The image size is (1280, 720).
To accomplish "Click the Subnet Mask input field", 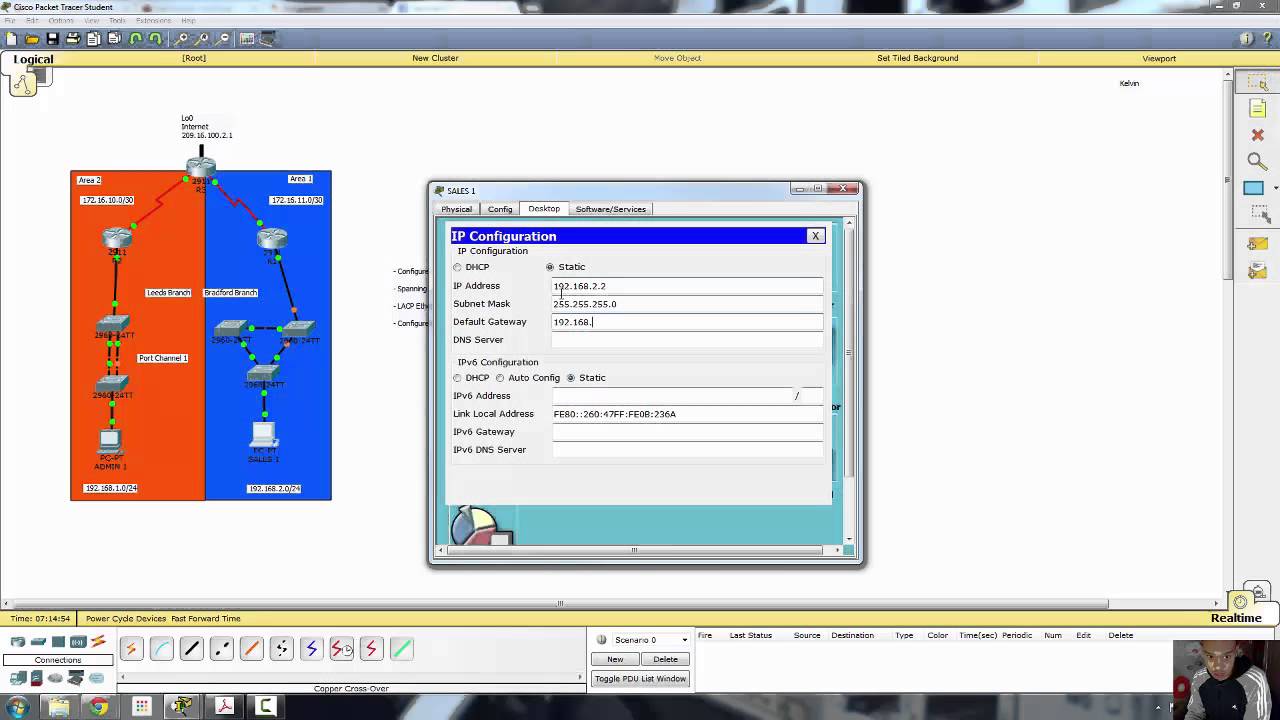I will click(687, 304).
